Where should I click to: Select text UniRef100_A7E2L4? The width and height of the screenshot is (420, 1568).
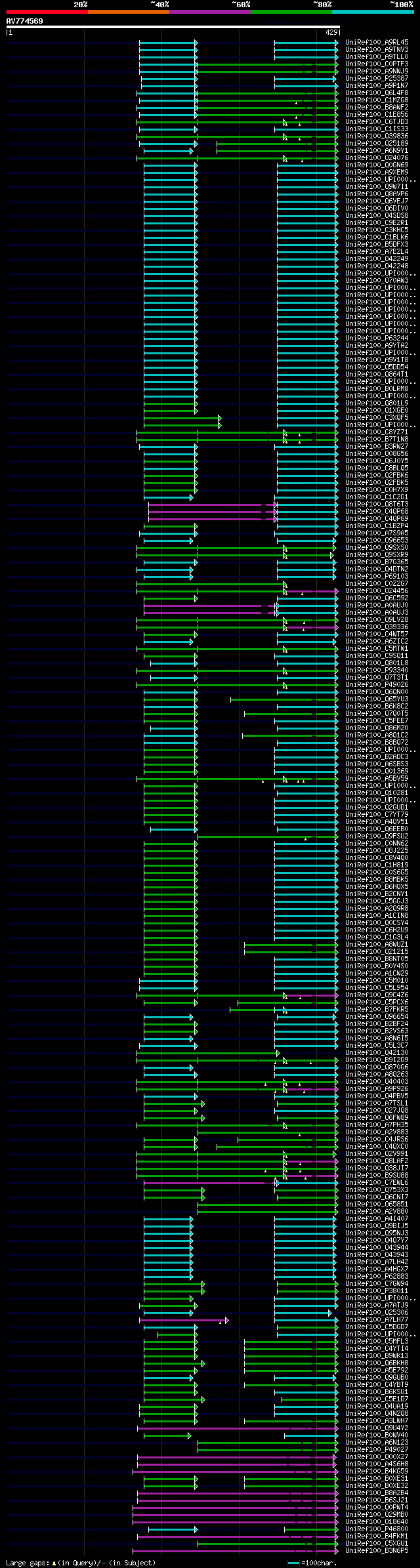377,252
